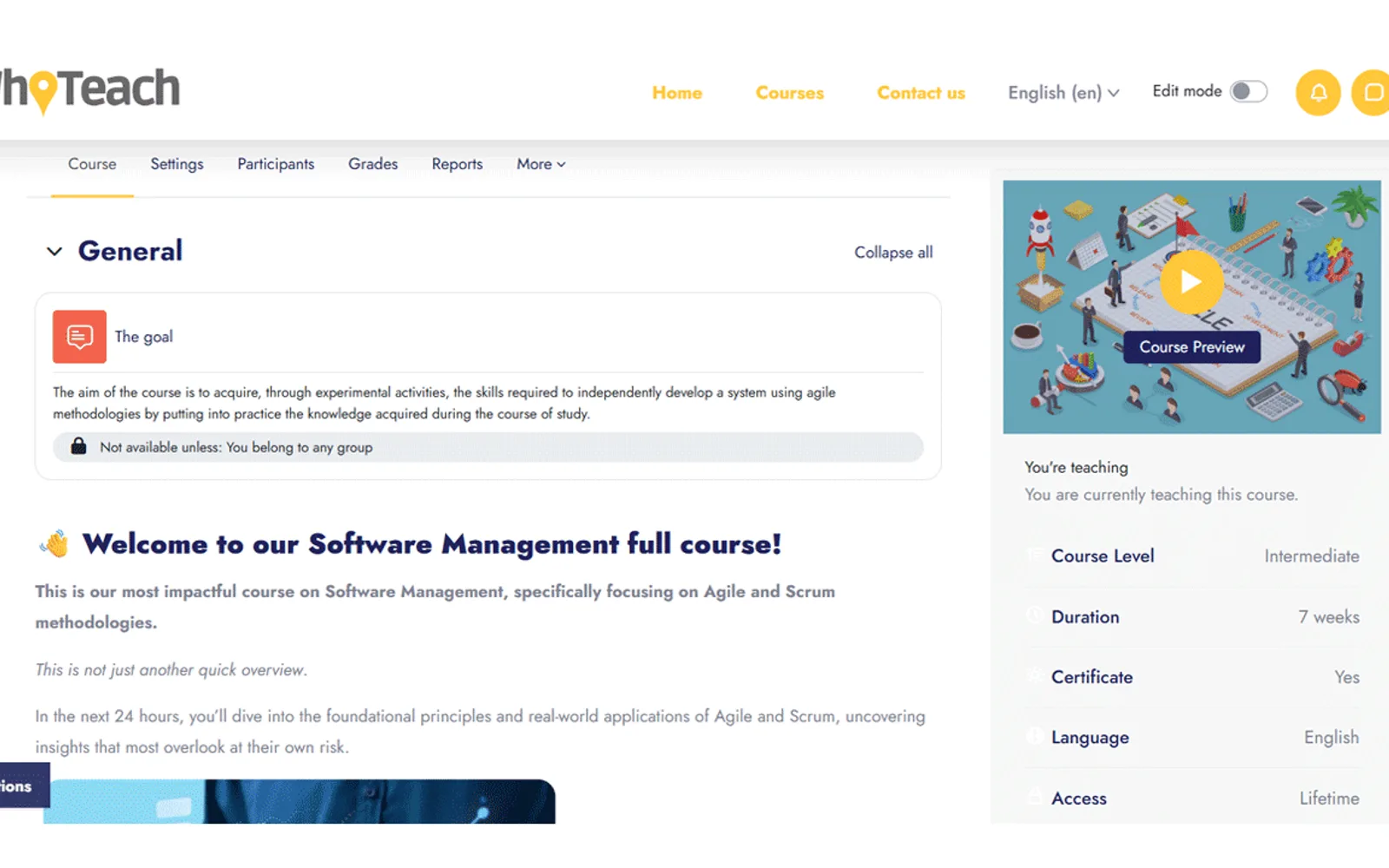1389x868 pixels.
Task: Switch to the Course tab
Action: 92,164
